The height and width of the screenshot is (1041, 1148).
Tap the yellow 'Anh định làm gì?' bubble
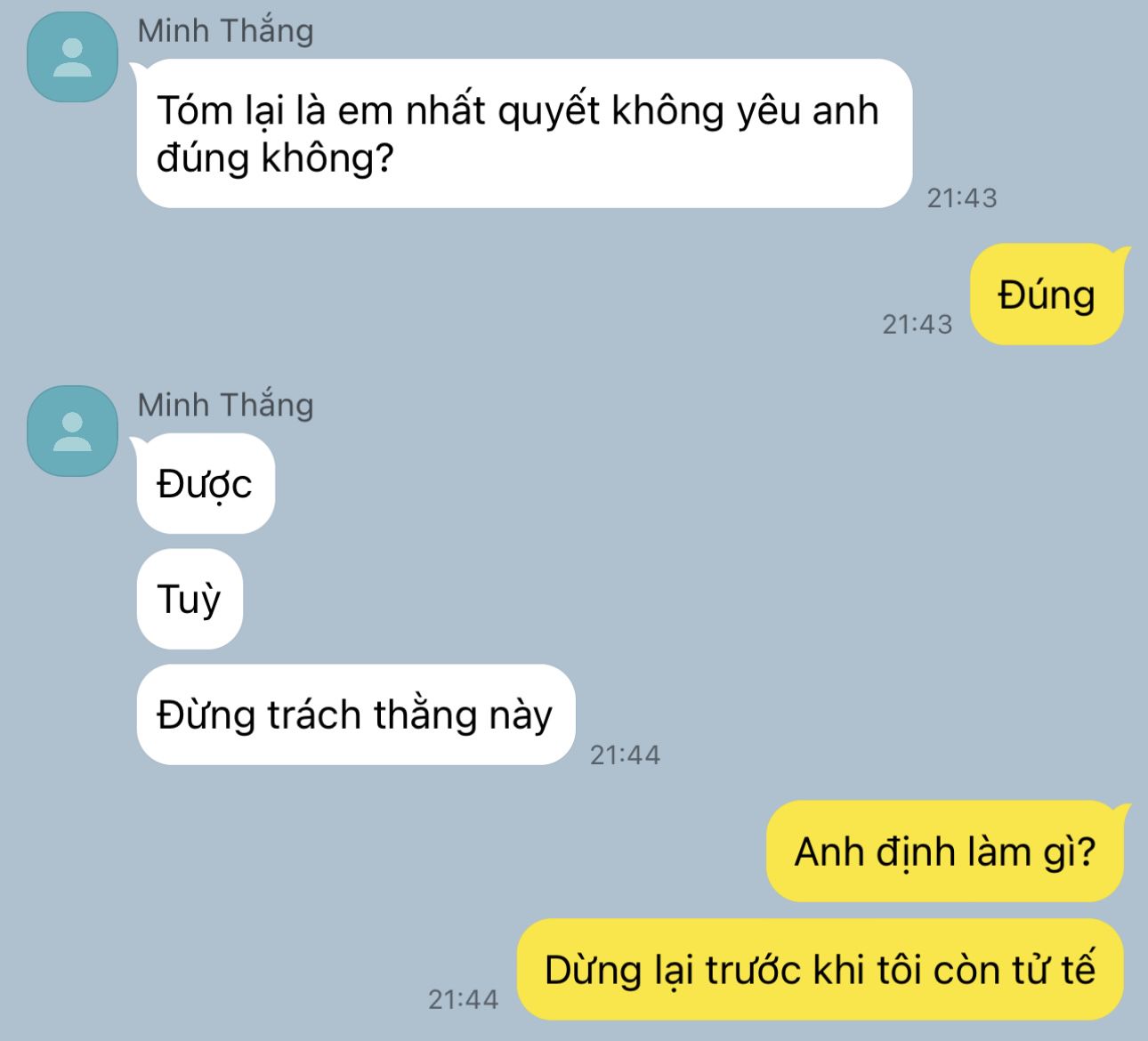click(945, 851)
